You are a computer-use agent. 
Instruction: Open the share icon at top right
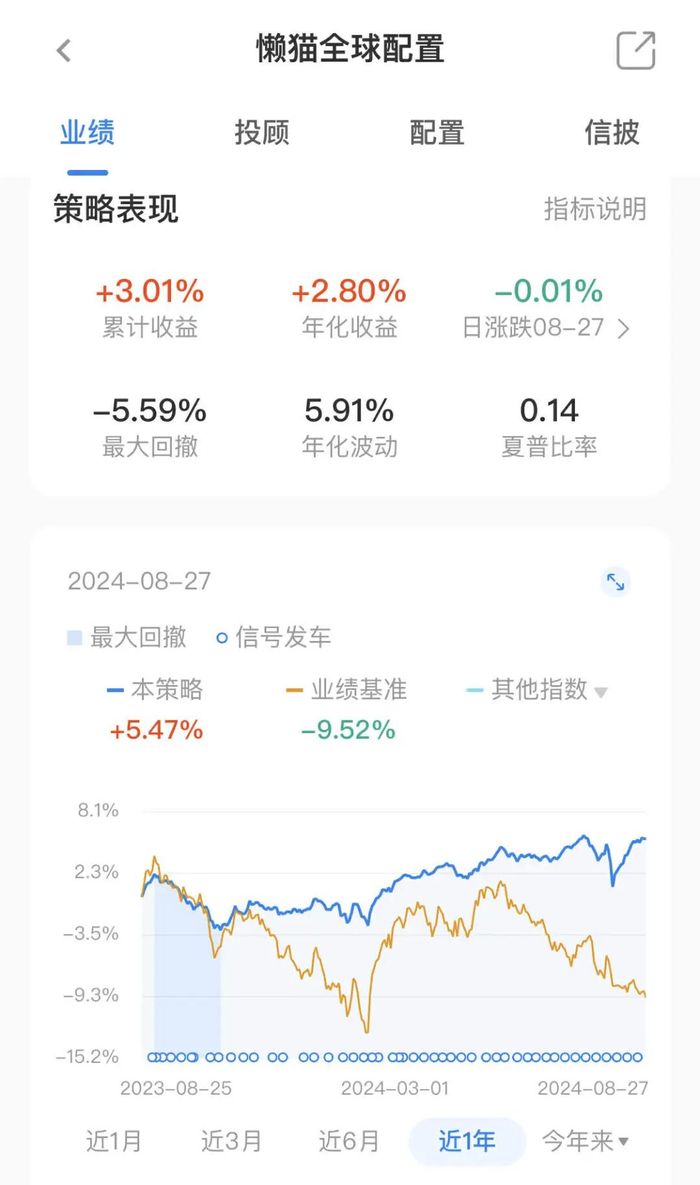point(634,50)
